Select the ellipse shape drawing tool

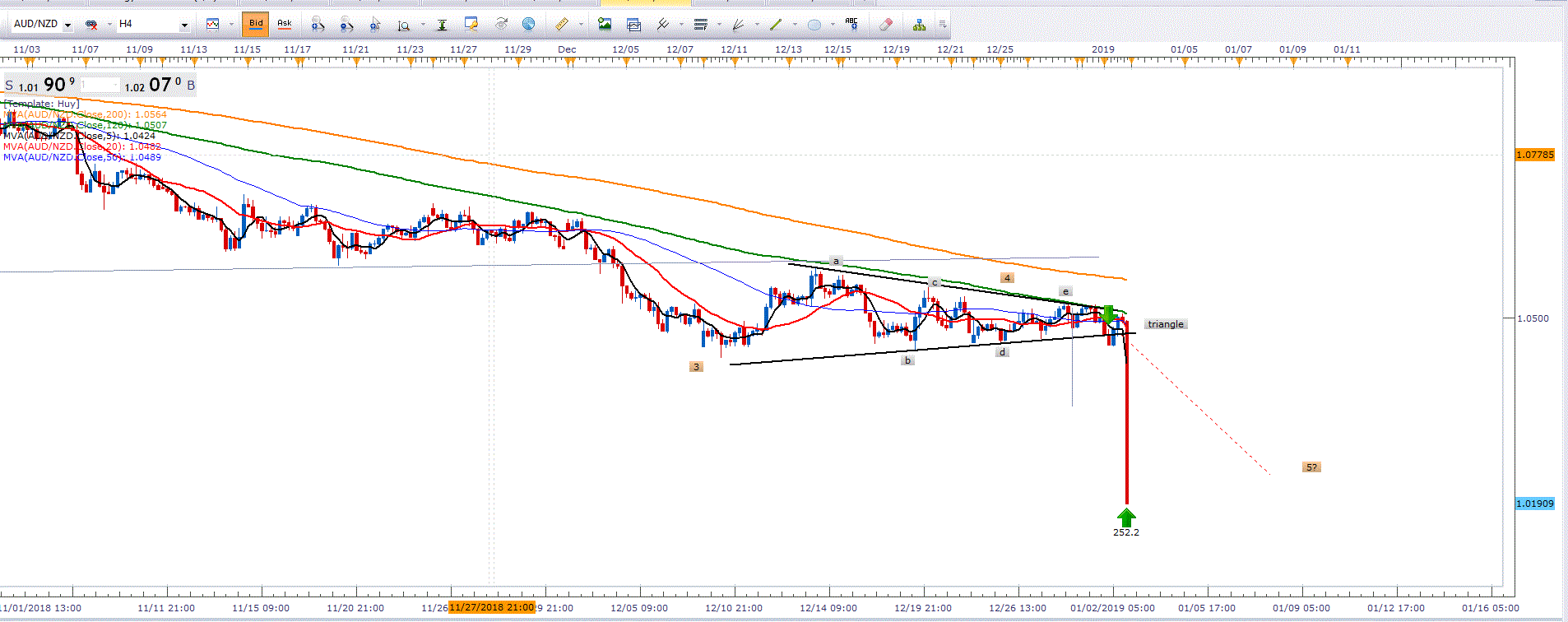(814, 25)
